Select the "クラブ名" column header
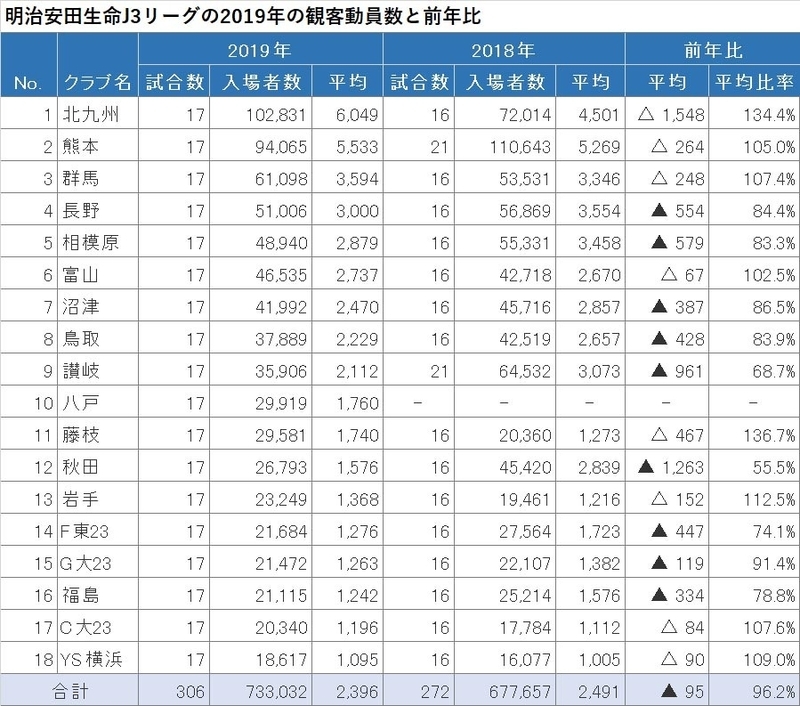 click(x=97, y=82)
